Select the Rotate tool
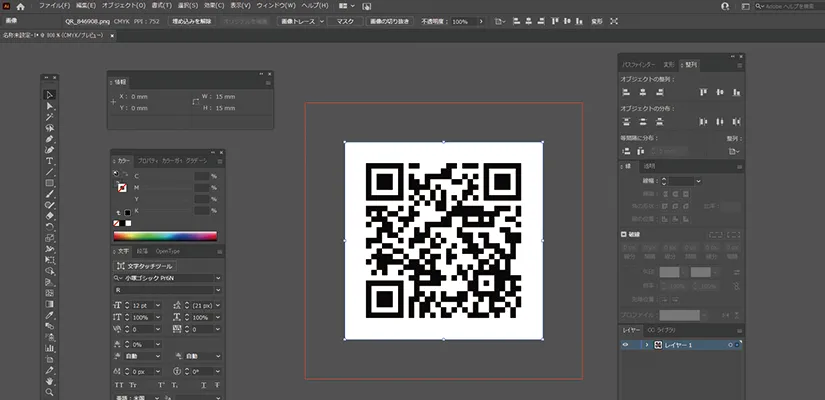Viewport: 825px width, 400px height. coord(49,227)
